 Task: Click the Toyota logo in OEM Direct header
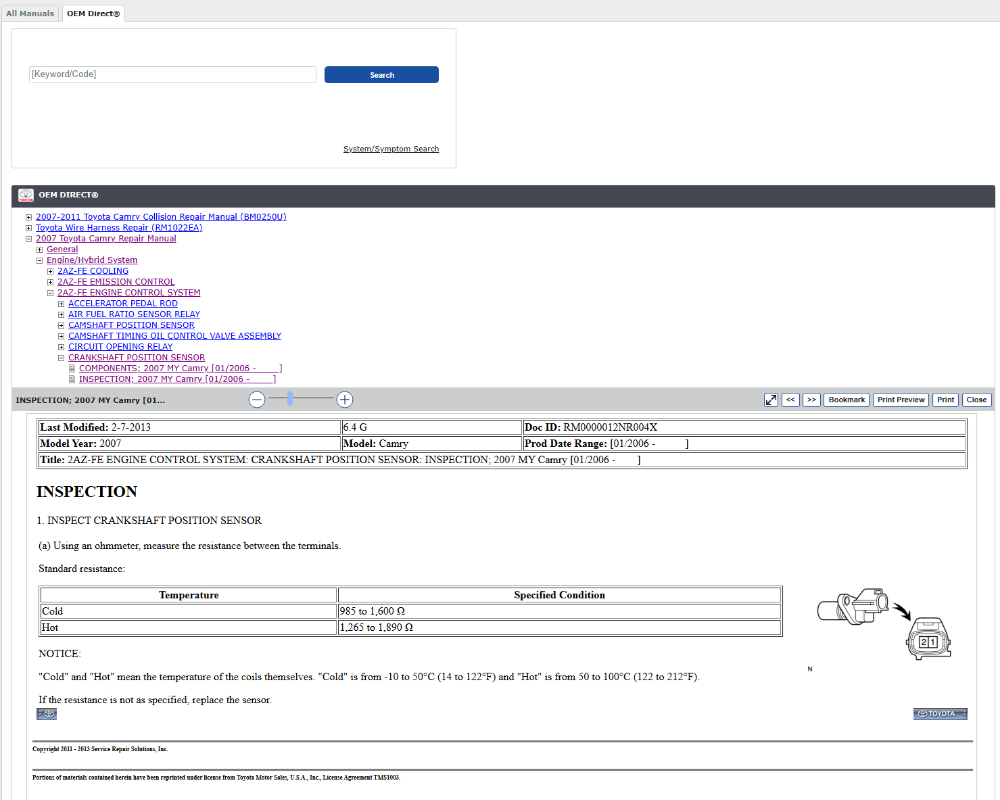[x=26, y=195]
